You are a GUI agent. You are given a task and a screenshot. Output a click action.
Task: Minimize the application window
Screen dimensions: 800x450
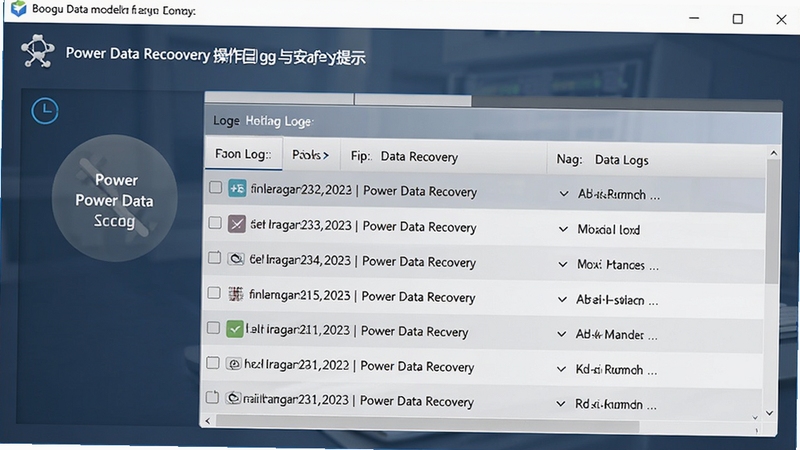[694, 18]
